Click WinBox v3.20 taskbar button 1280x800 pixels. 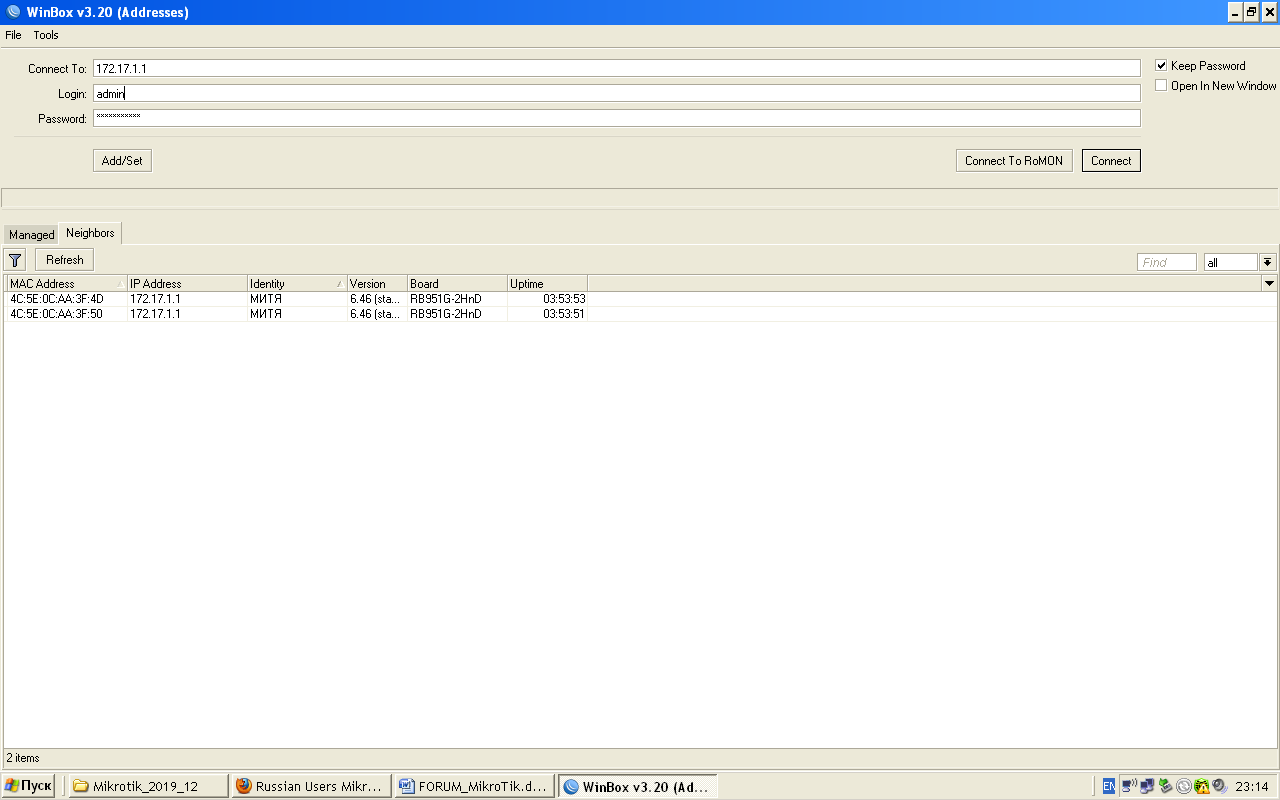pyautogui.click(x=637, y=786)
